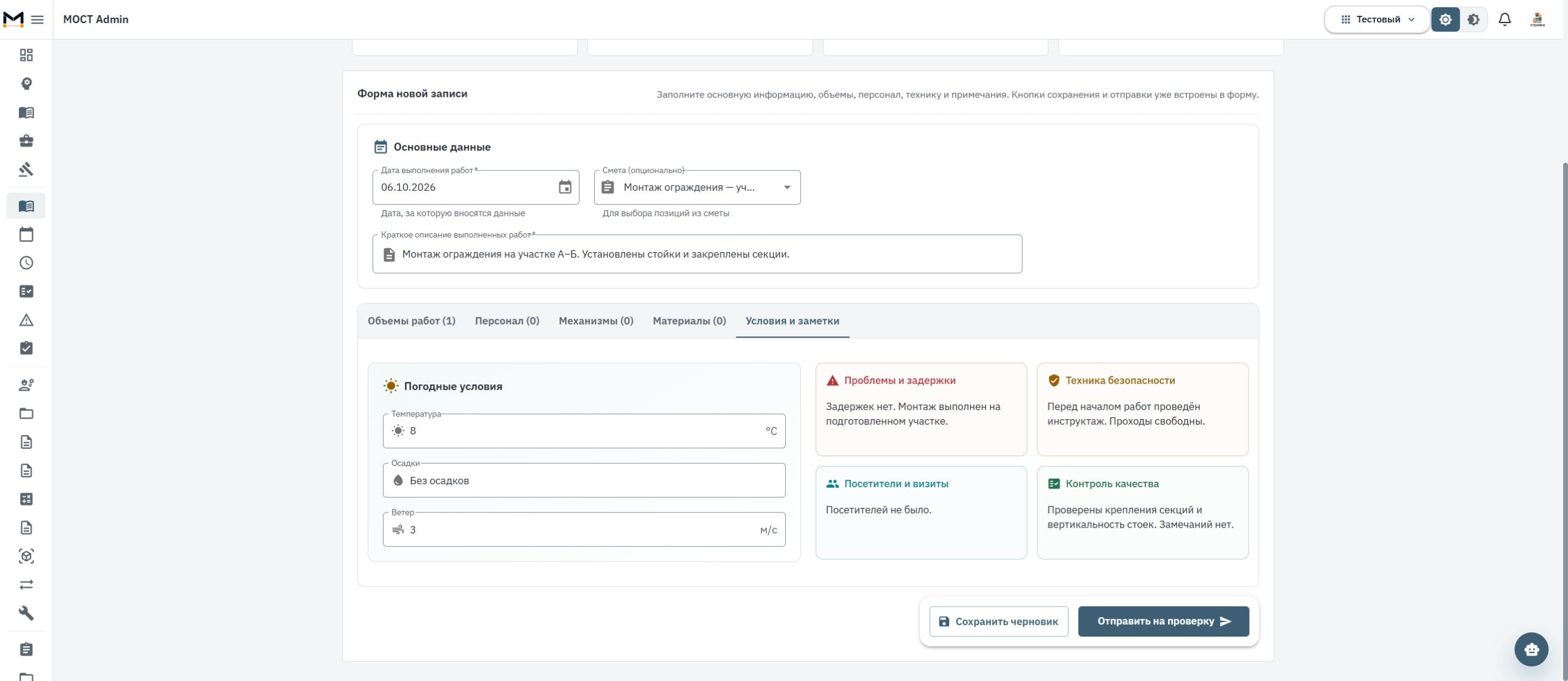Select the Материалы (0) tab
This screenshot has height=681, width=1568.
click(x=690, y=321)
